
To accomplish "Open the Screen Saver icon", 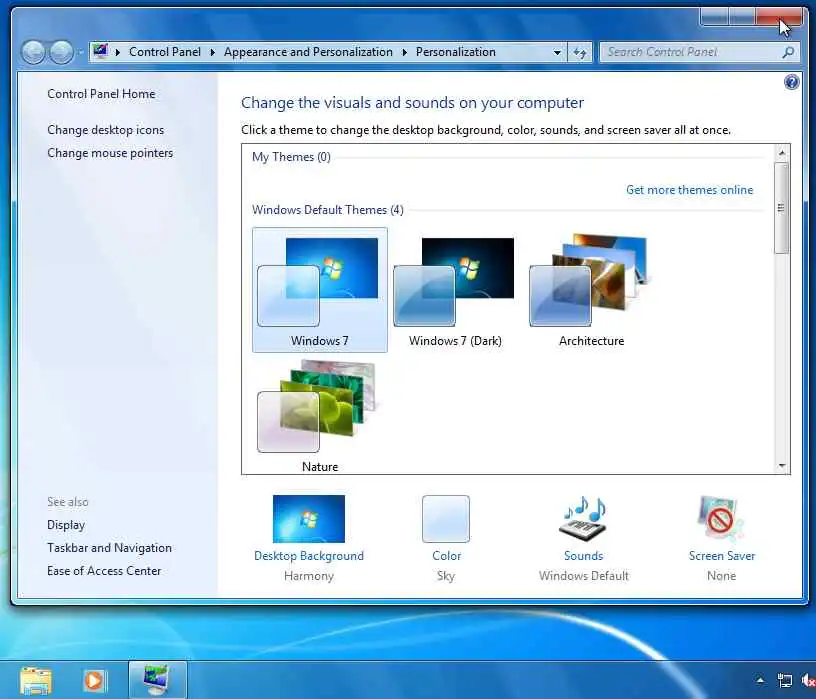I will click(721, 518).
